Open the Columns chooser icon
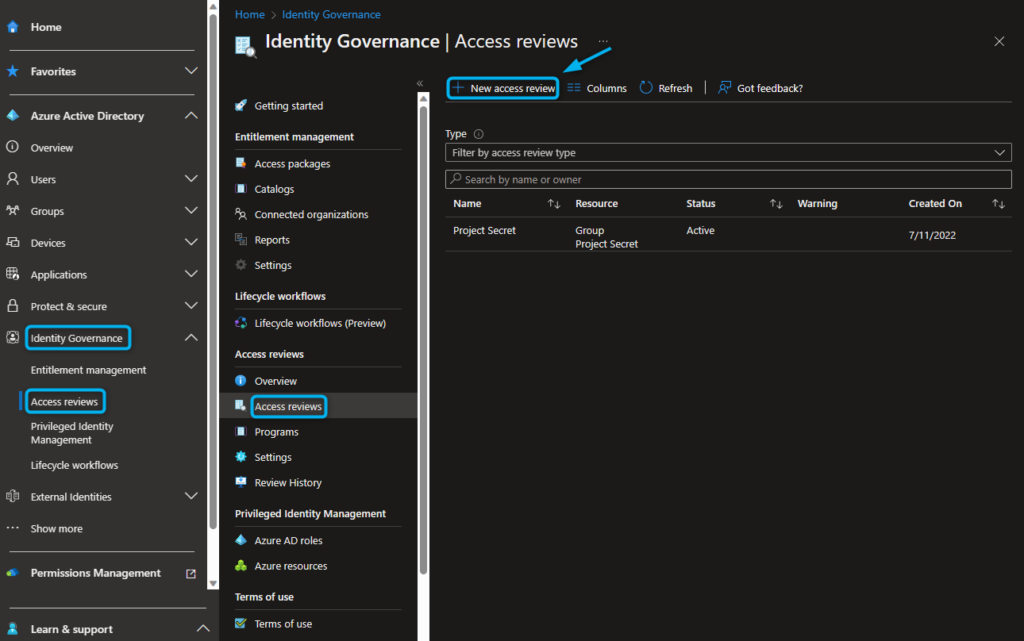Image resolution: width=1024 pixels, height=641 pixels. click(574, 88)
